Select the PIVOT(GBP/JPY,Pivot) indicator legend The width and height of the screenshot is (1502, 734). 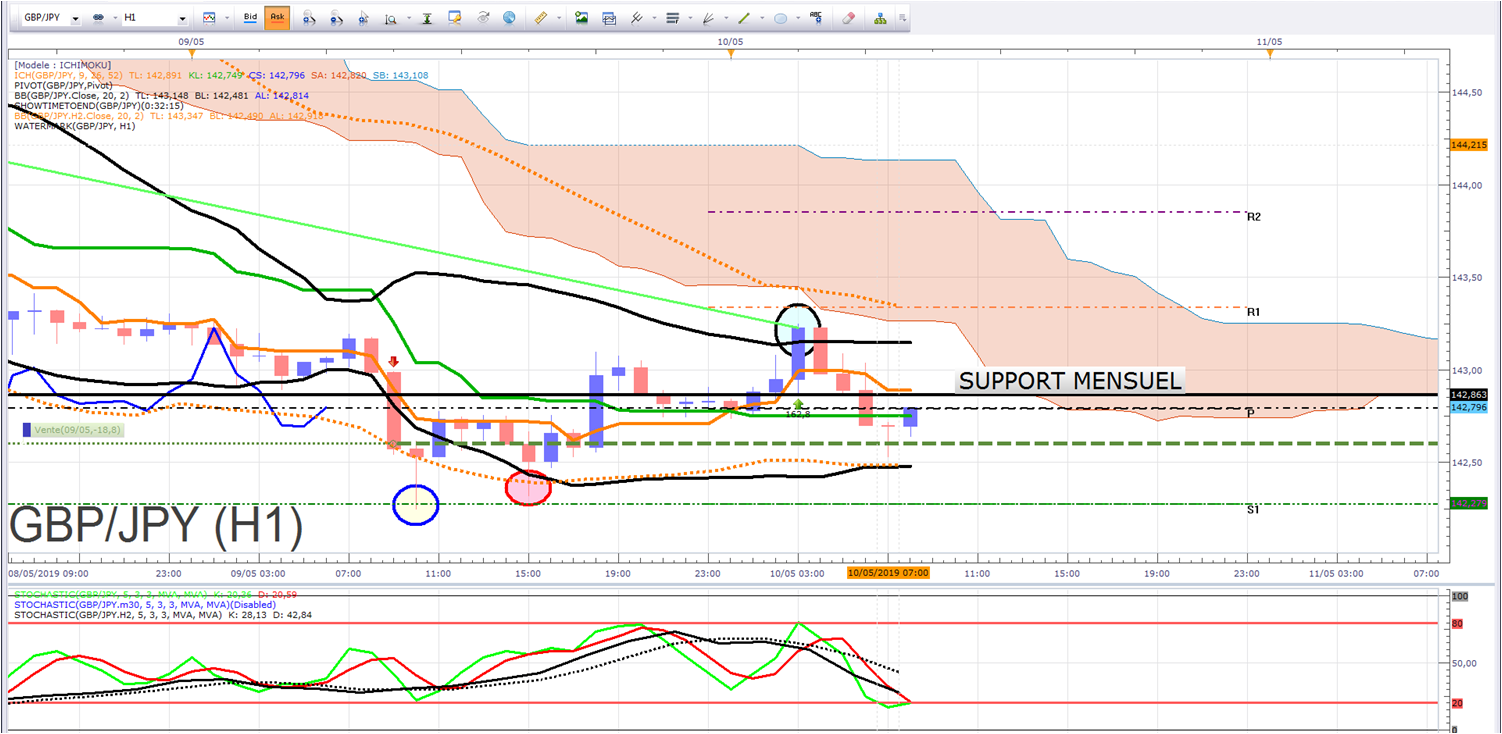(63, 85)
